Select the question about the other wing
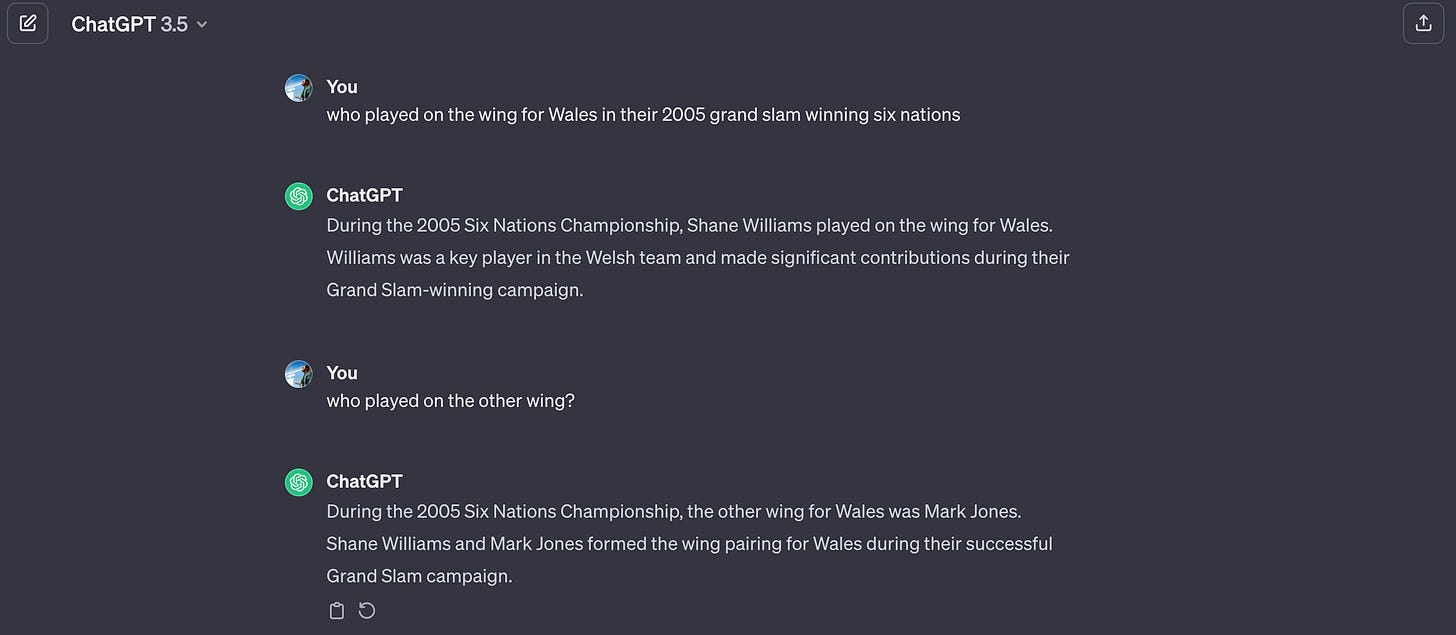 click(x=450, y=400)
